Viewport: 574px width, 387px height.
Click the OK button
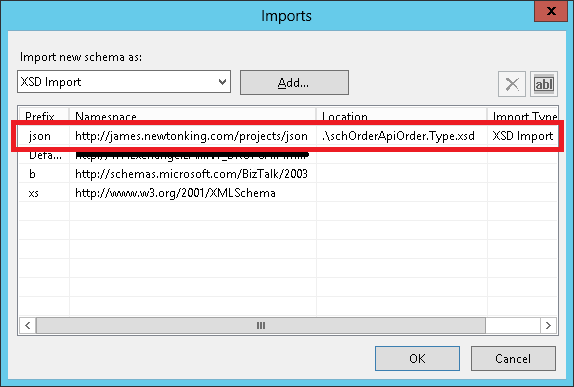[x=417, y=358]
